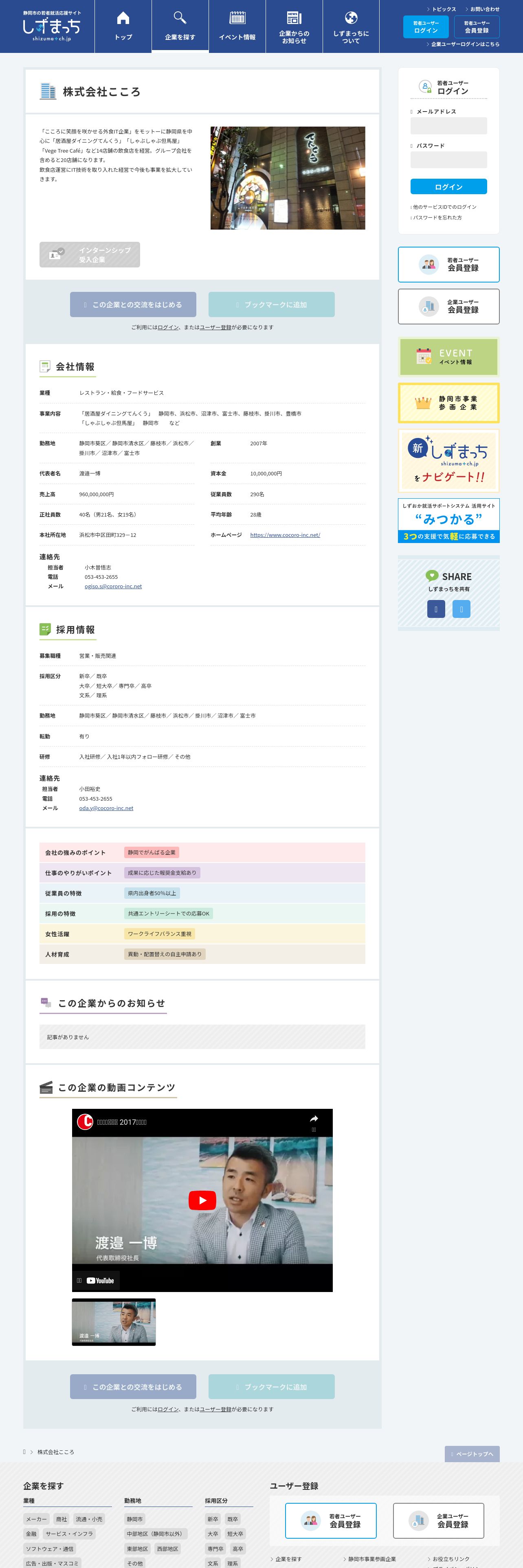Select footer 静岡市 location tag
This screenshot has width=523, height=1568.
click(134, 1519)
